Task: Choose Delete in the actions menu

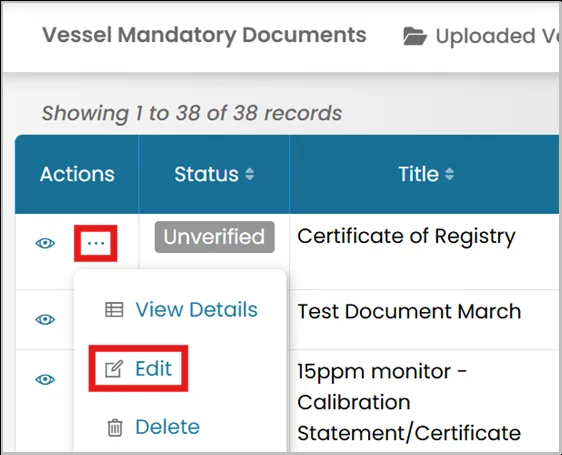Action: click(x=167, y=427)
